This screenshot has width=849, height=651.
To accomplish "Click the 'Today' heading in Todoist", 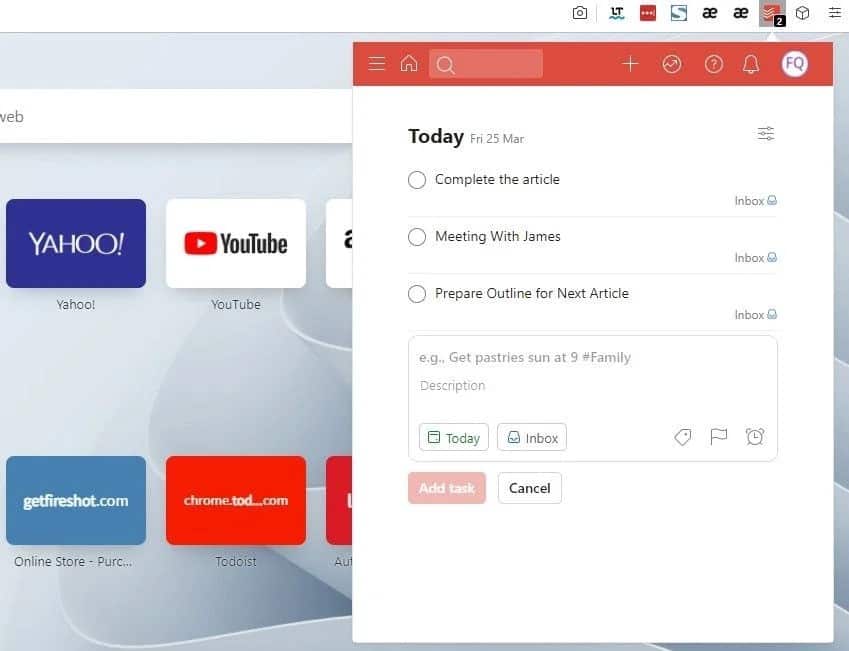I will click(436, 136).
